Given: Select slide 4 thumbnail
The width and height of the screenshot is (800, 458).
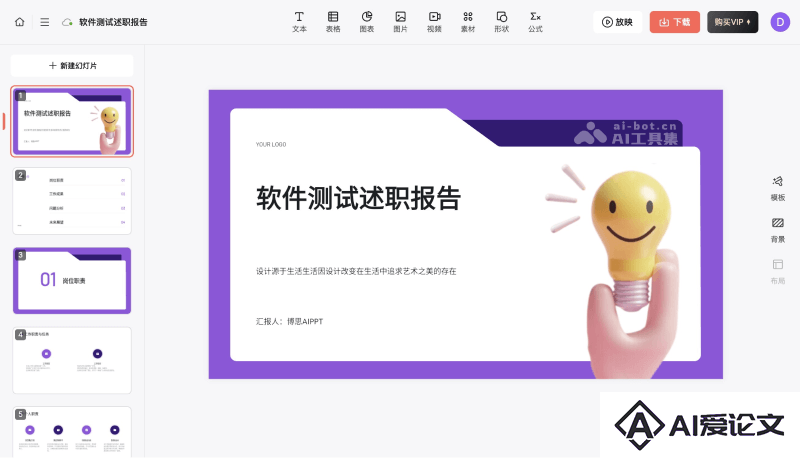Looking at the screenshot, I should (x=72, y=360).
